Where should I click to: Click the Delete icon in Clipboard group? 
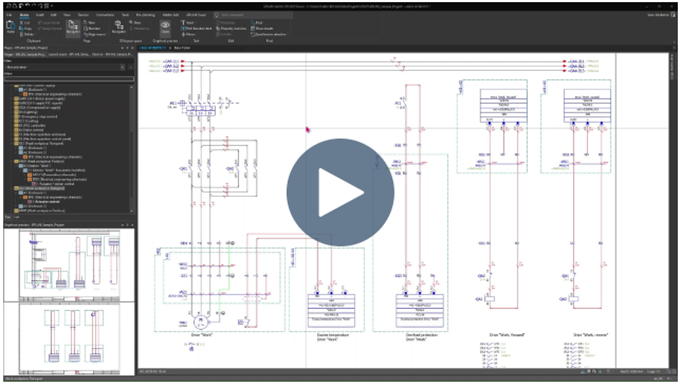coord(26,34)
